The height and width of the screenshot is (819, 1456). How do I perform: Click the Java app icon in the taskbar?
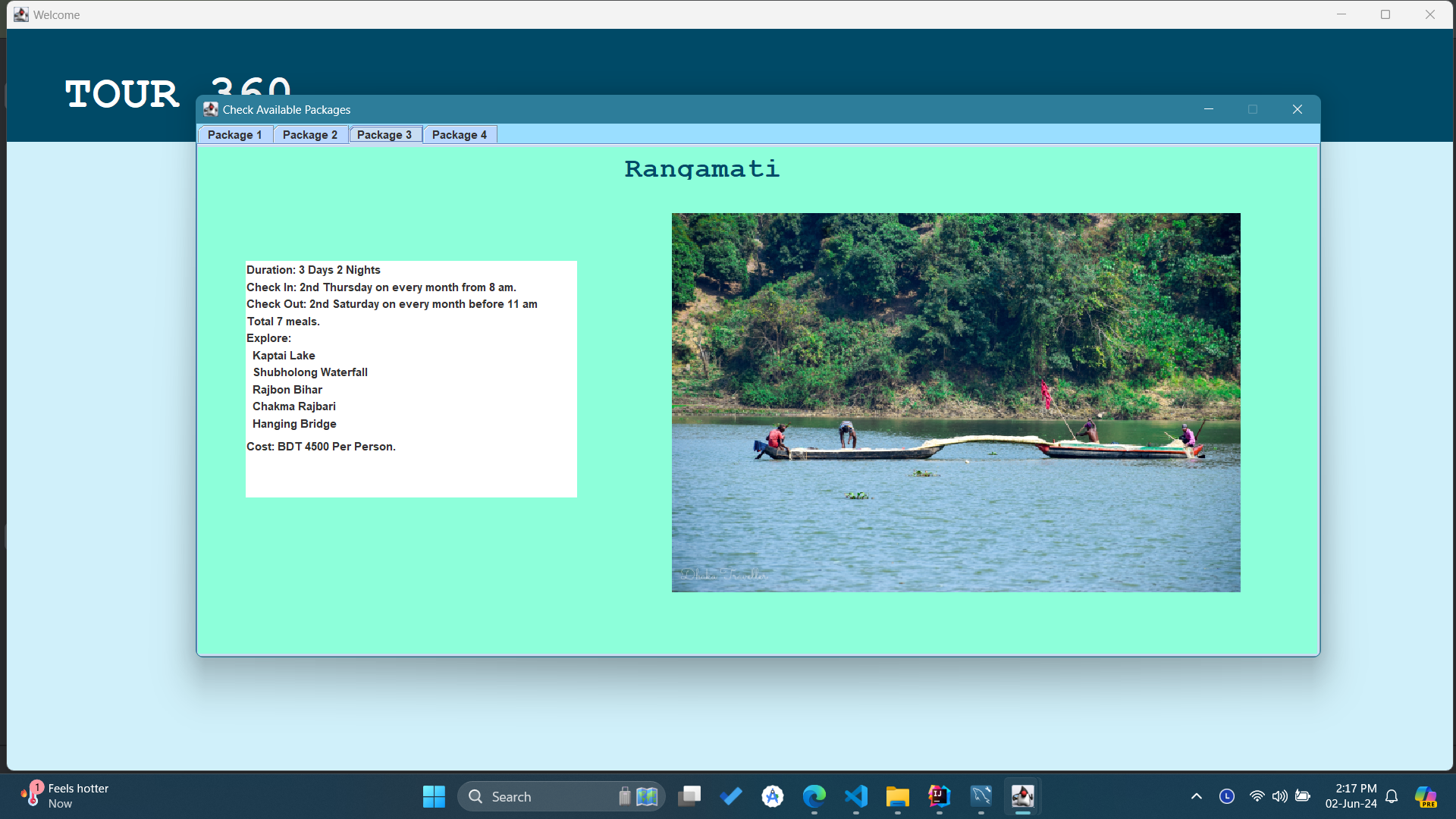pos(1022,796)
